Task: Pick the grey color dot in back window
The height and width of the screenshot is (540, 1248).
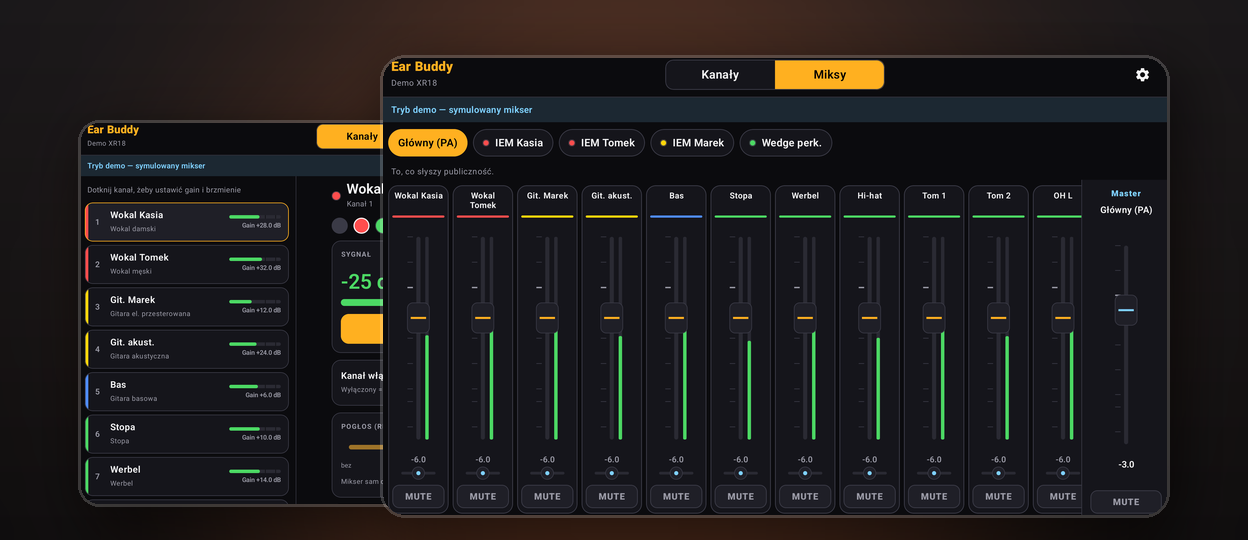Action: click(340, 226)
